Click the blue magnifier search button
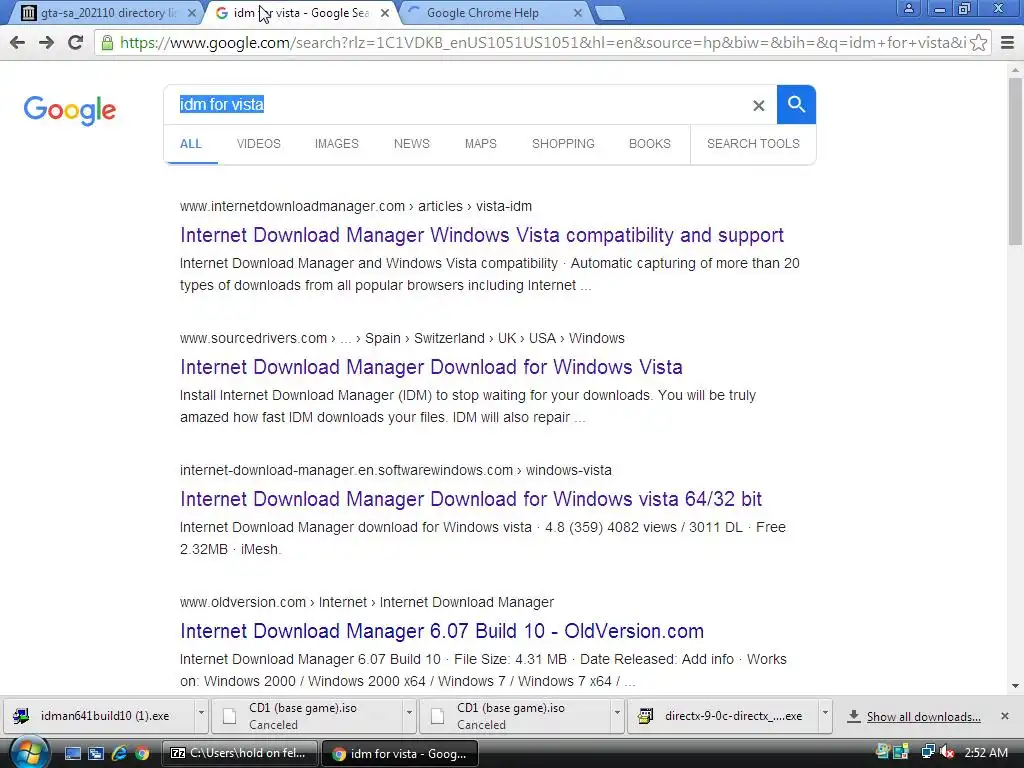This screenshot has height=768, width=1024. [x=796, y=104]
